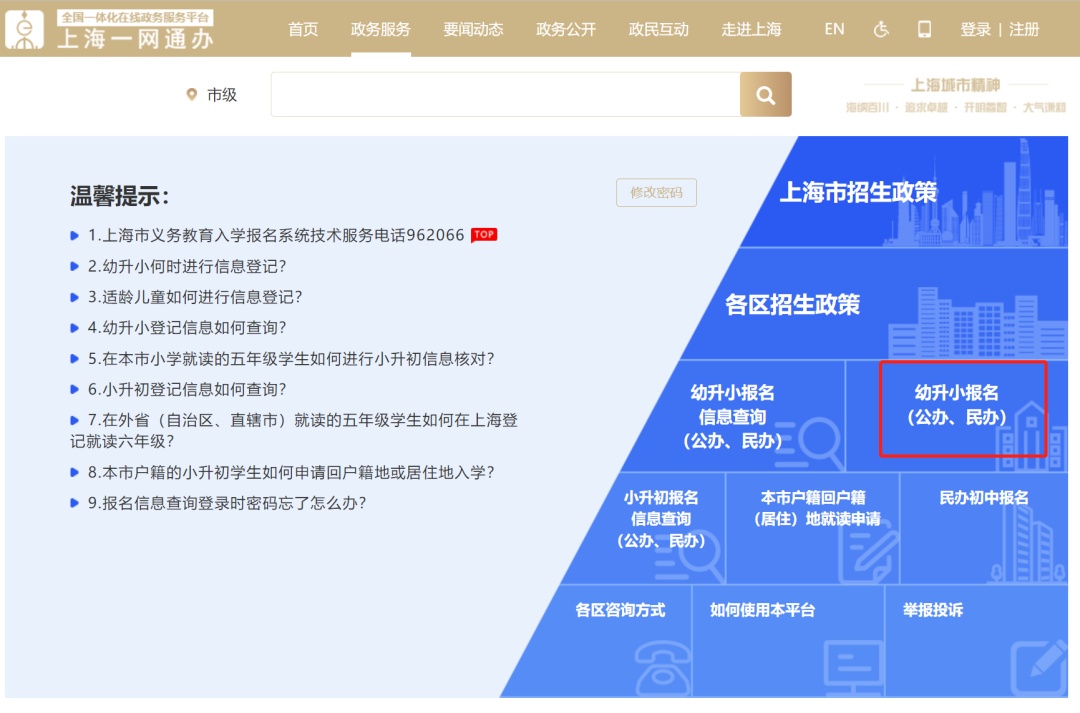Open the 政务公开 navigation item
The width and height of the screenshot is (1080, 713).
566,29
